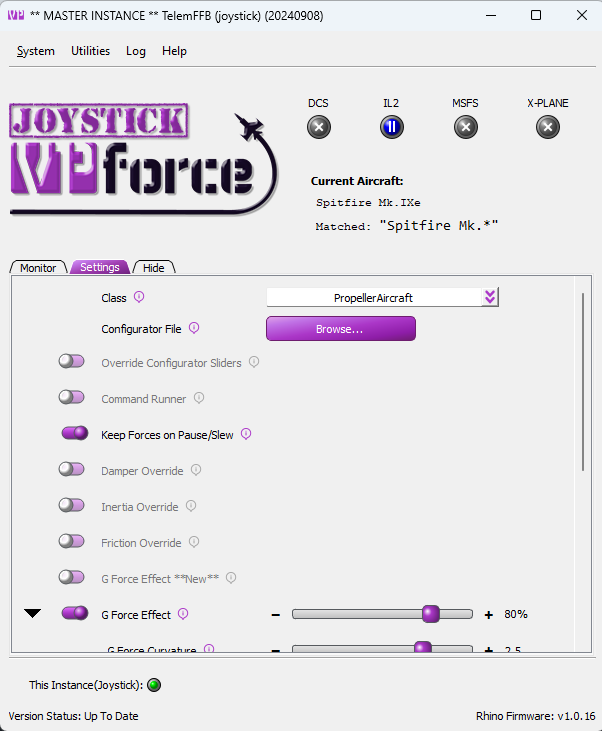Screen dimensions: 602x731
Task: Click Rhino Firmware: v1.0.16 text
Action: [x=535, y=716]
